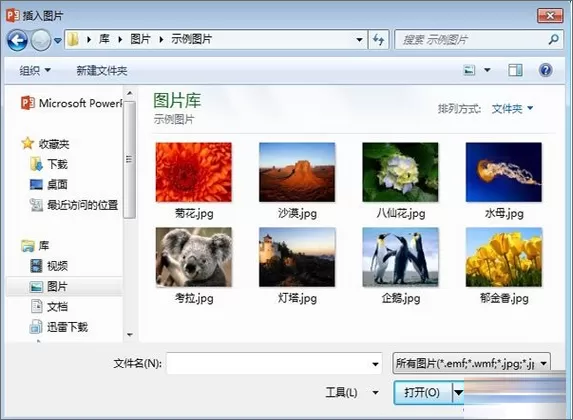The height and width of the screenshot is (420, 573).
Task: Select the 图片 library in sidebar
Action: pyautogui.click(x=65, y=286)
